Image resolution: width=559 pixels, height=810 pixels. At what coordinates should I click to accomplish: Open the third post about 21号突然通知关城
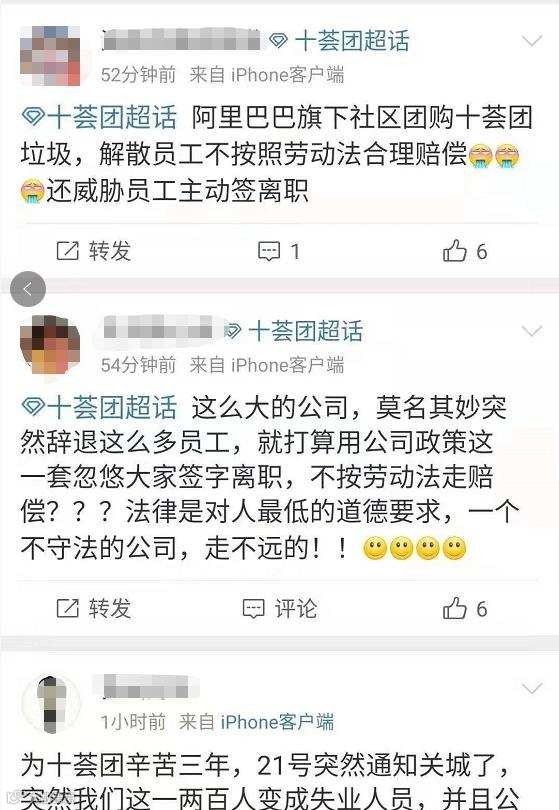tap(270, 780)
